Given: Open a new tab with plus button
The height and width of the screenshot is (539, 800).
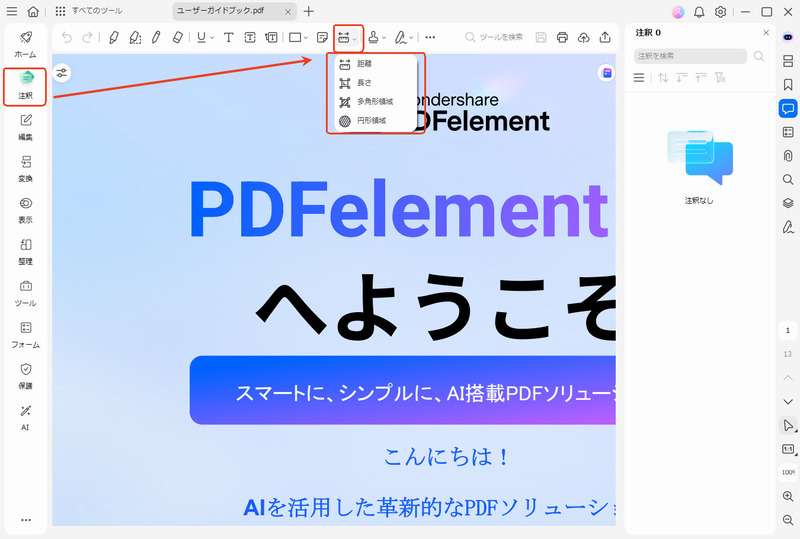Looking at the screenshot, I should 309,11.
